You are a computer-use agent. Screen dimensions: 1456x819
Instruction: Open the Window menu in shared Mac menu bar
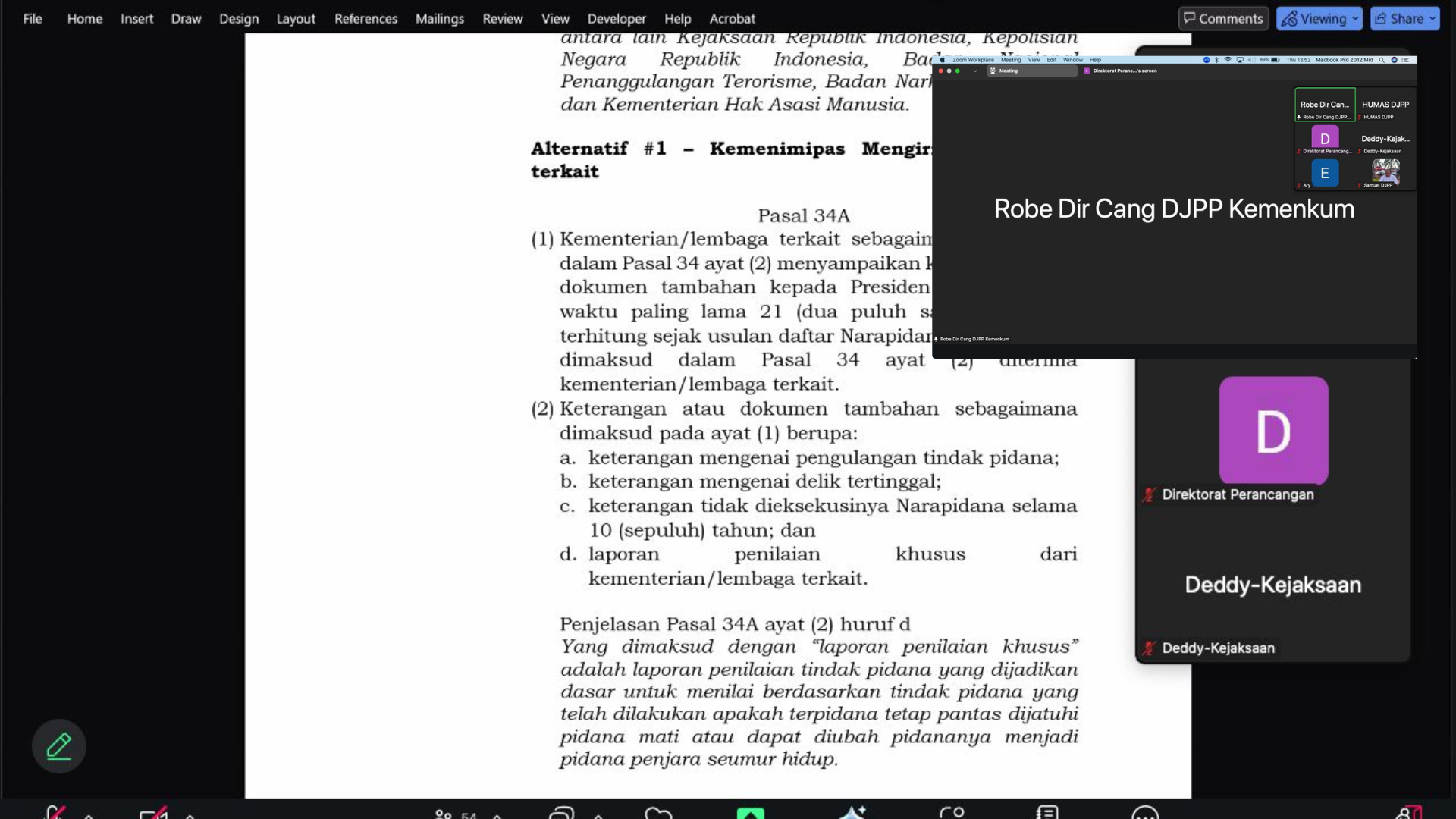(x=1073, y=60)
